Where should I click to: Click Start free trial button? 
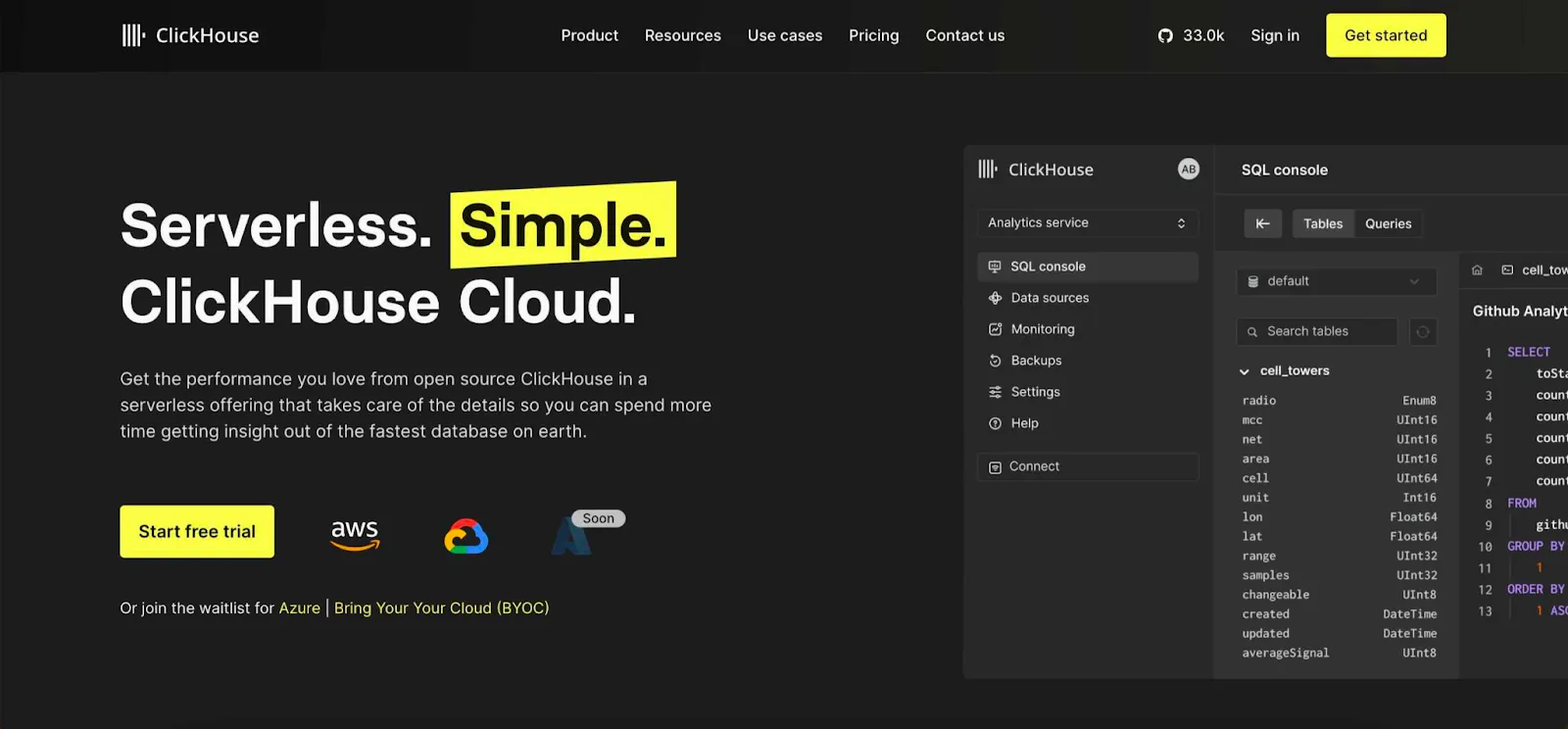click(197, 531)
